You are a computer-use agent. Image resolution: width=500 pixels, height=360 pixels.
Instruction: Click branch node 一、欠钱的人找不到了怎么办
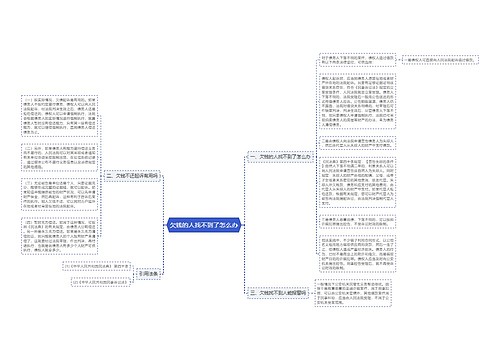point(280,156)
